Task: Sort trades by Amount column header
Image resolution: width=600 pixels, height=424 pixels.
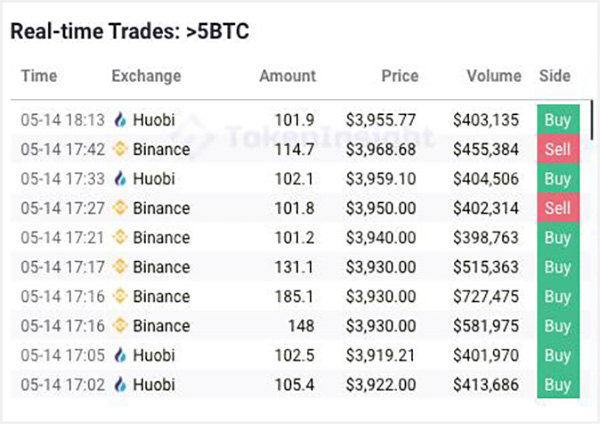Action: [288, 76]
